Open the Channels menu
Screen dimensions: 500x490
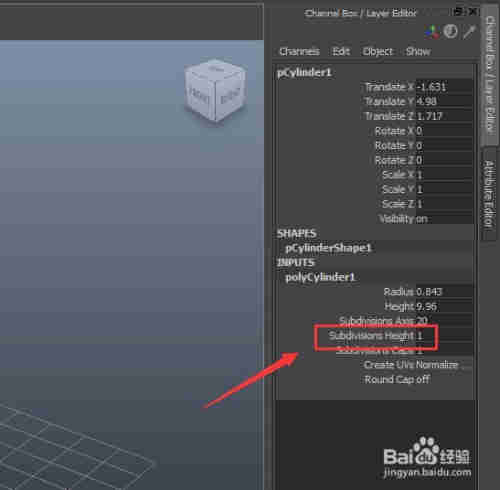299,51
